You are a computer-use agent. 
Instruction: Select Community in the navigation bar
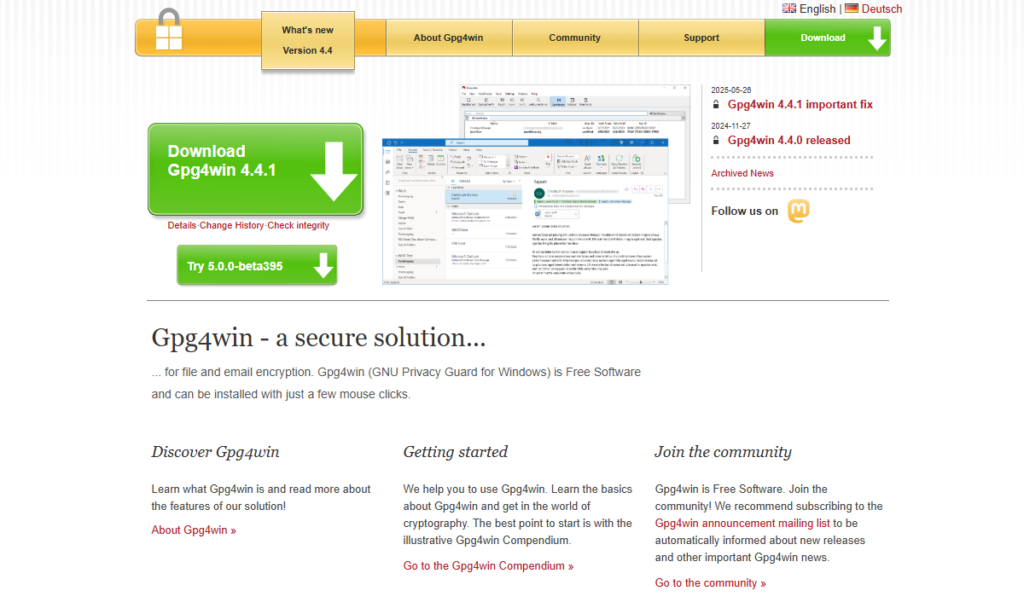[575, 38]
